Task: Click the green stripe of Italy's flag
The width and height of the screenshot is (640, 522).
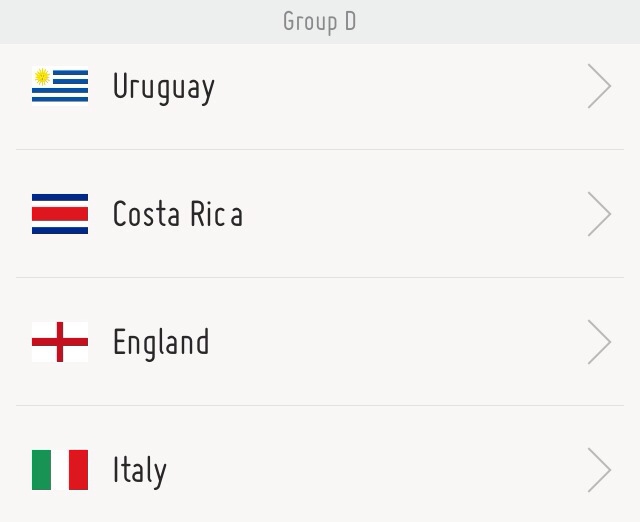Action: click(x=41, y=470)
